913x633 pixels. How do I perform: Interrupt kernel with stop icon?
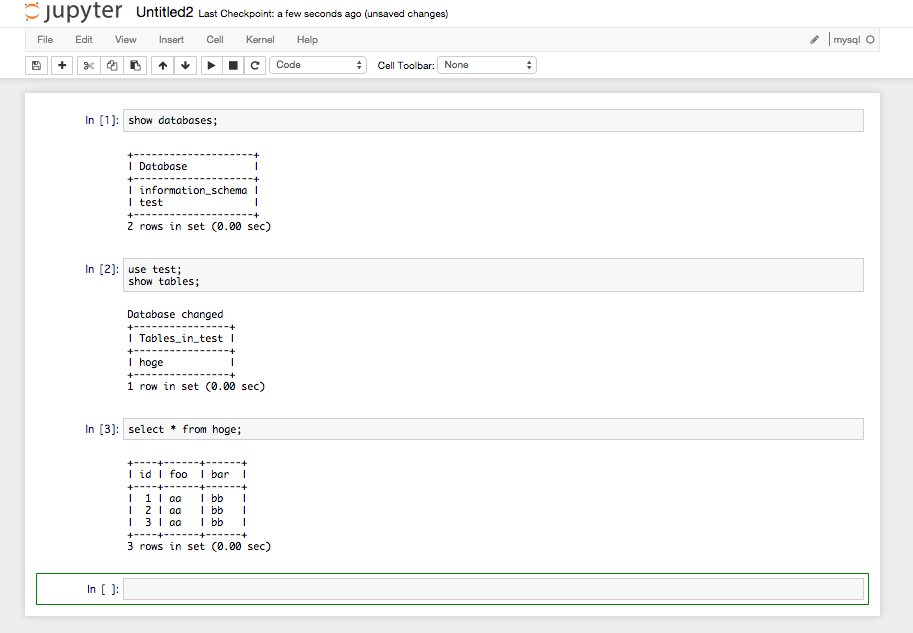(233, 65)
